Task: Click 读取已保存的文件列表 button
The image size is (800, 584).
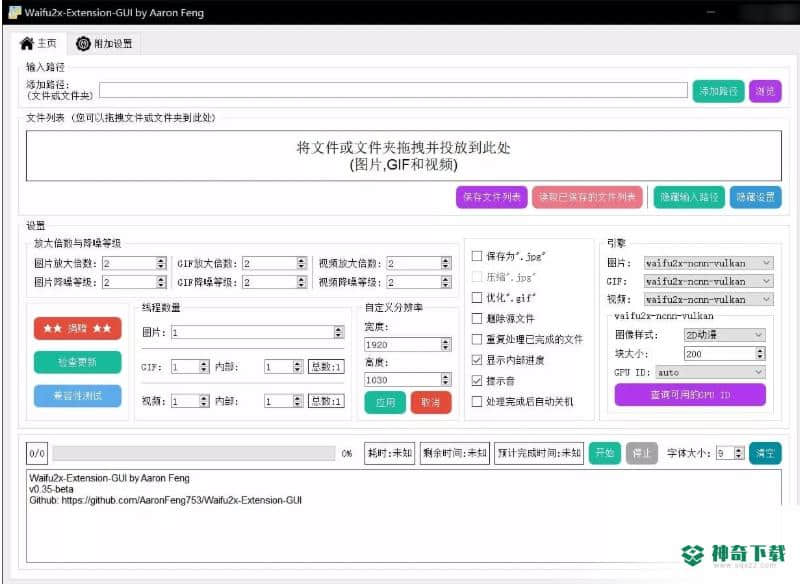Action: tap(587, 197)
